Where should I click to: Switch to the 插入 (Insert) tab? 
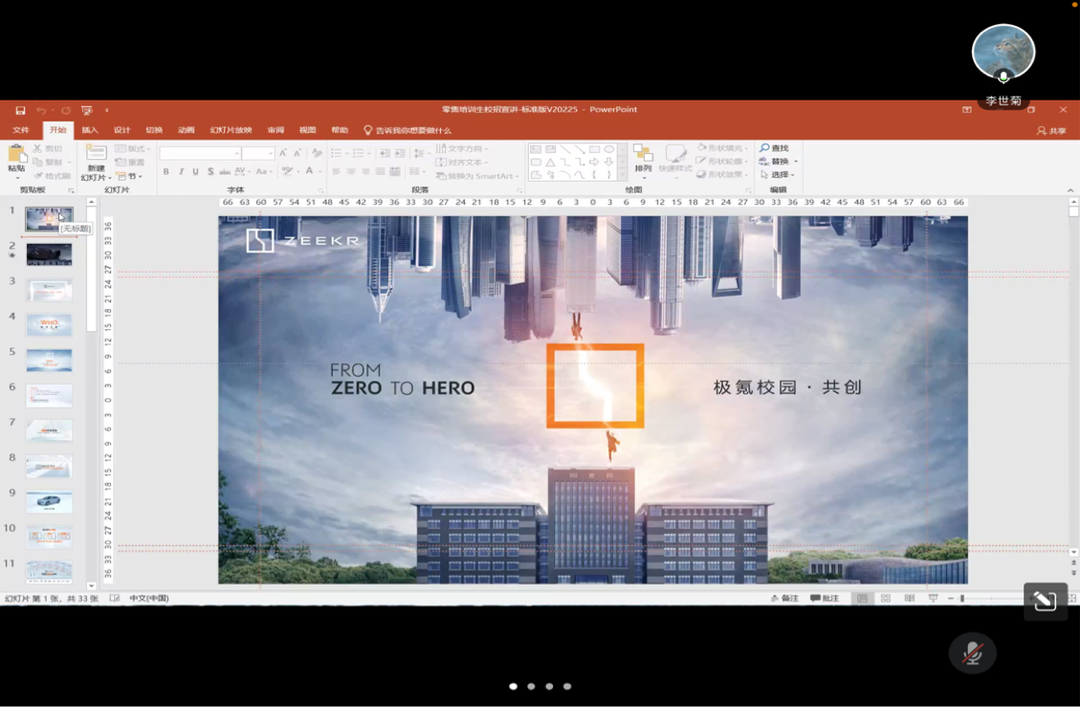tap(90, 131)
